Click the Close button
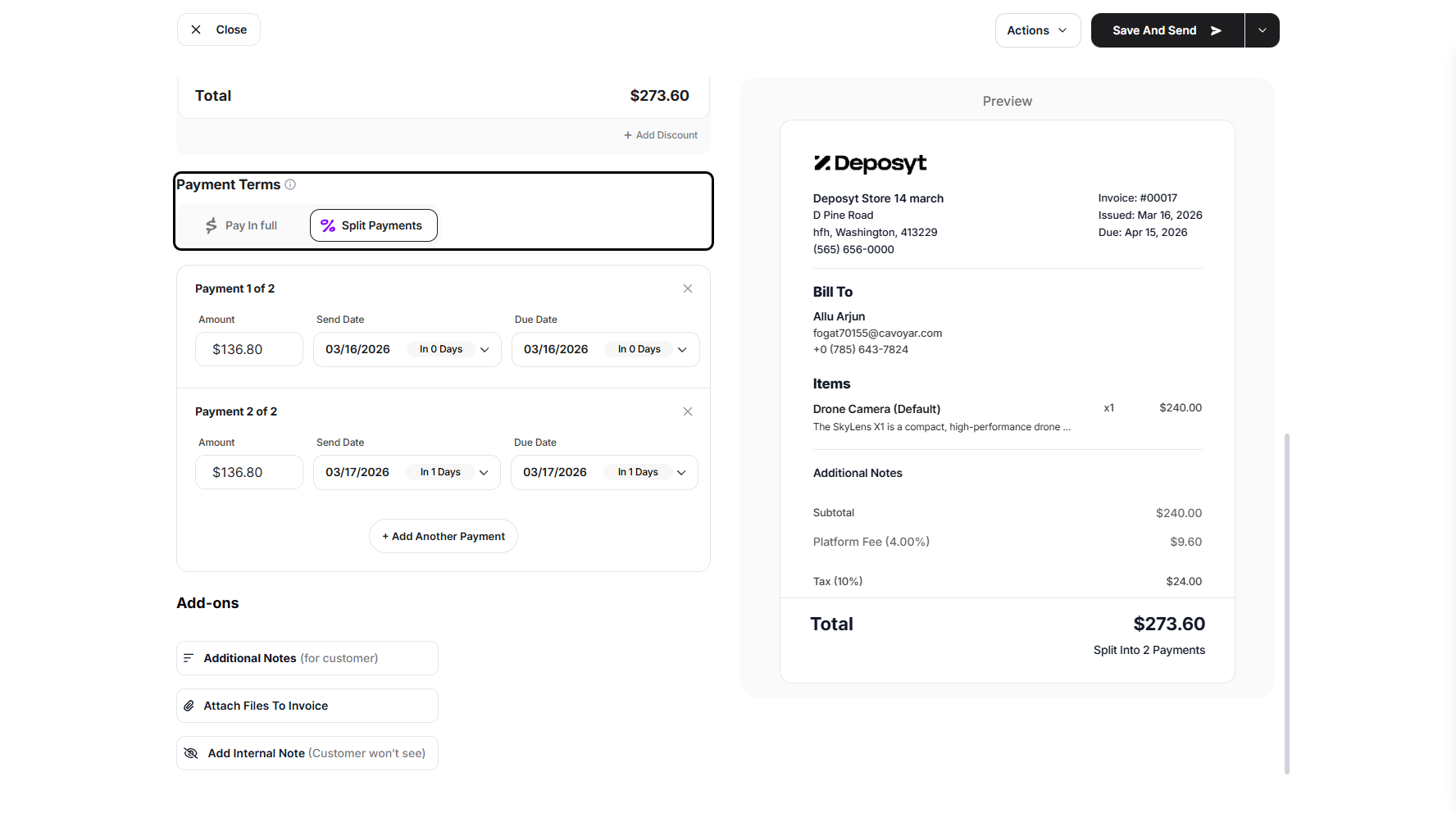The image size is (1456, 813). tap(219, 30)
